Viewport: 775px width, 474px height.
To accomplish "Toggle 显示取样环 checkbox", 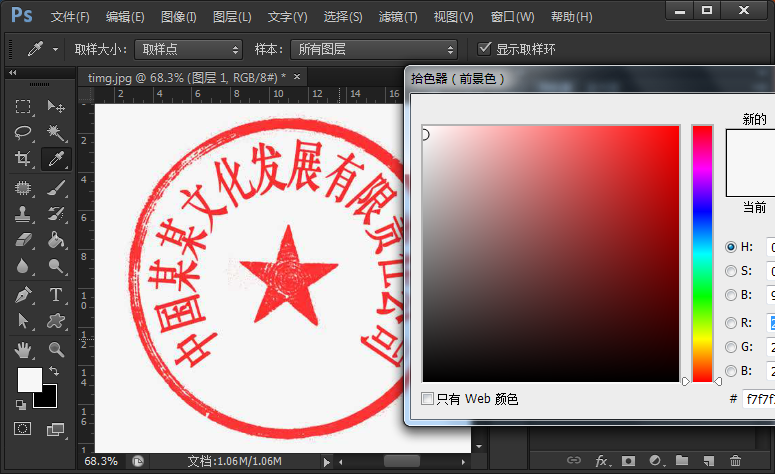I will point(484,48).
